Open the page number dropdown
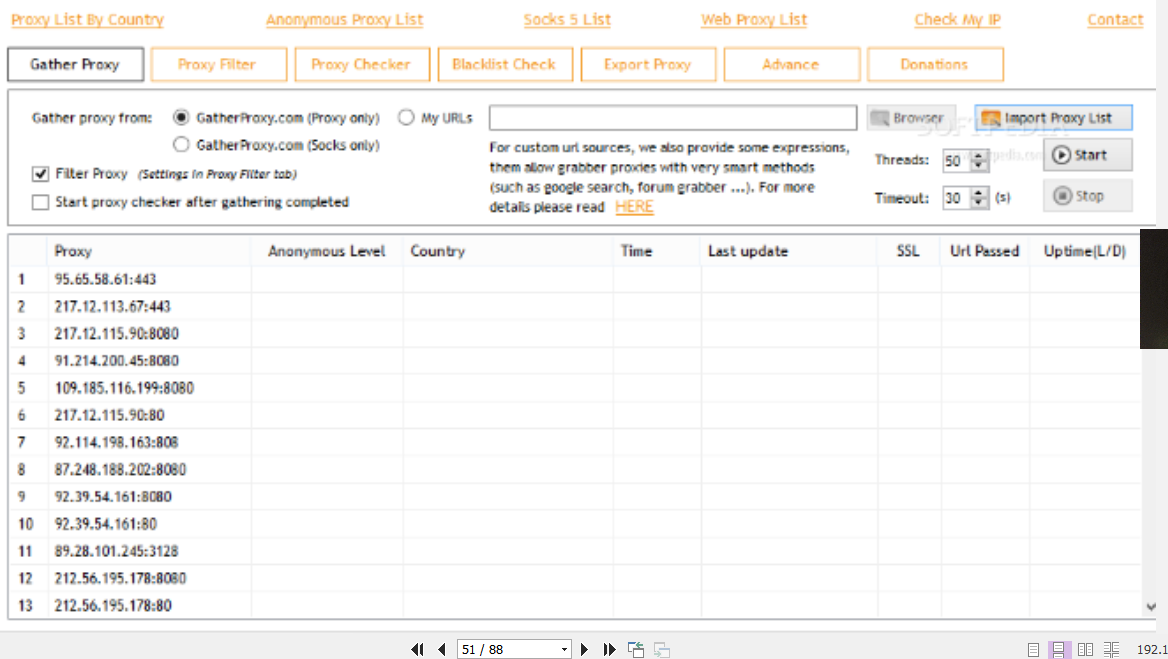Screen dimensions: 1168x659 (564, 650)
